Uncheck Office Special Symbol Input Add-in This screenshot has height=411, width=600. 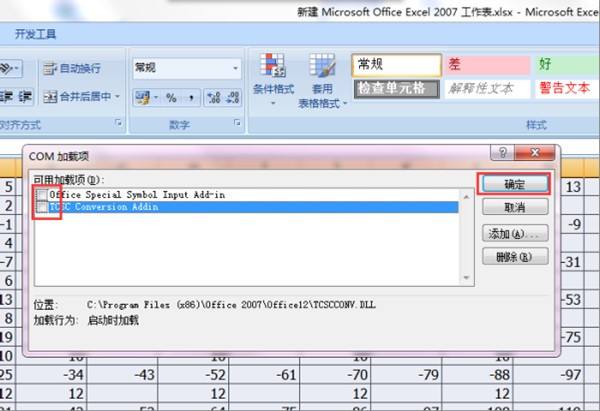(x=42, y=195)
